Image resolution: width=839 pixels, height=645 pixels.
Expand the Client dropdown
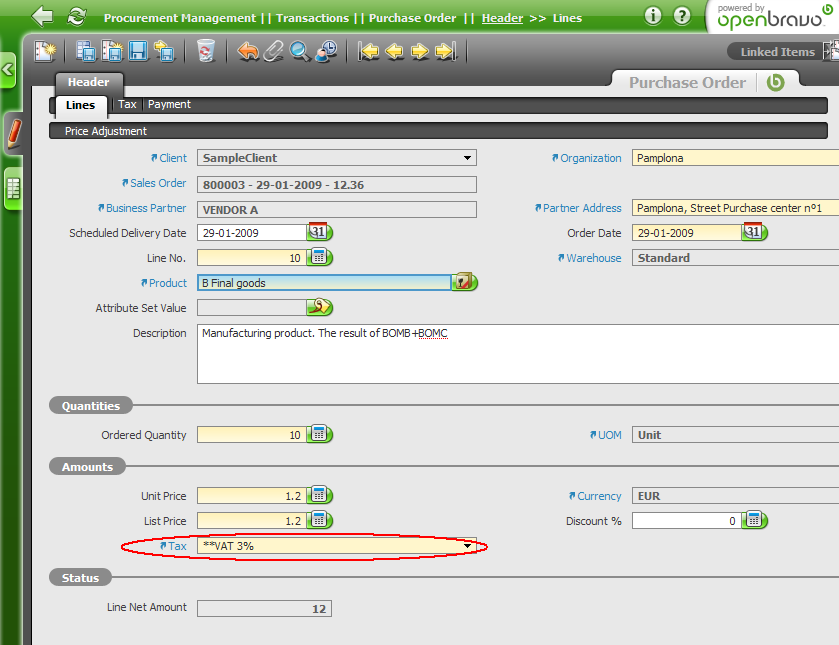(467, 158)
